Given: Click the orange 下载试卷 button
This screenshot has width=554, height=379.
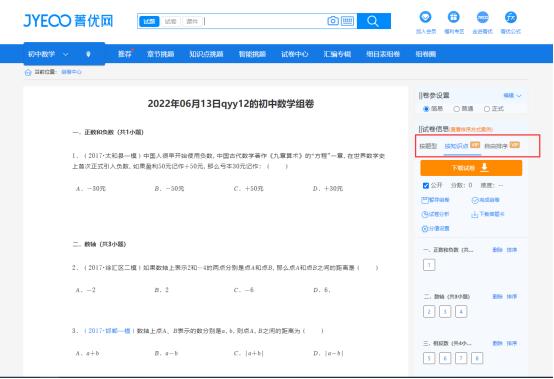Looking at the screenshot, I should 471,168.
